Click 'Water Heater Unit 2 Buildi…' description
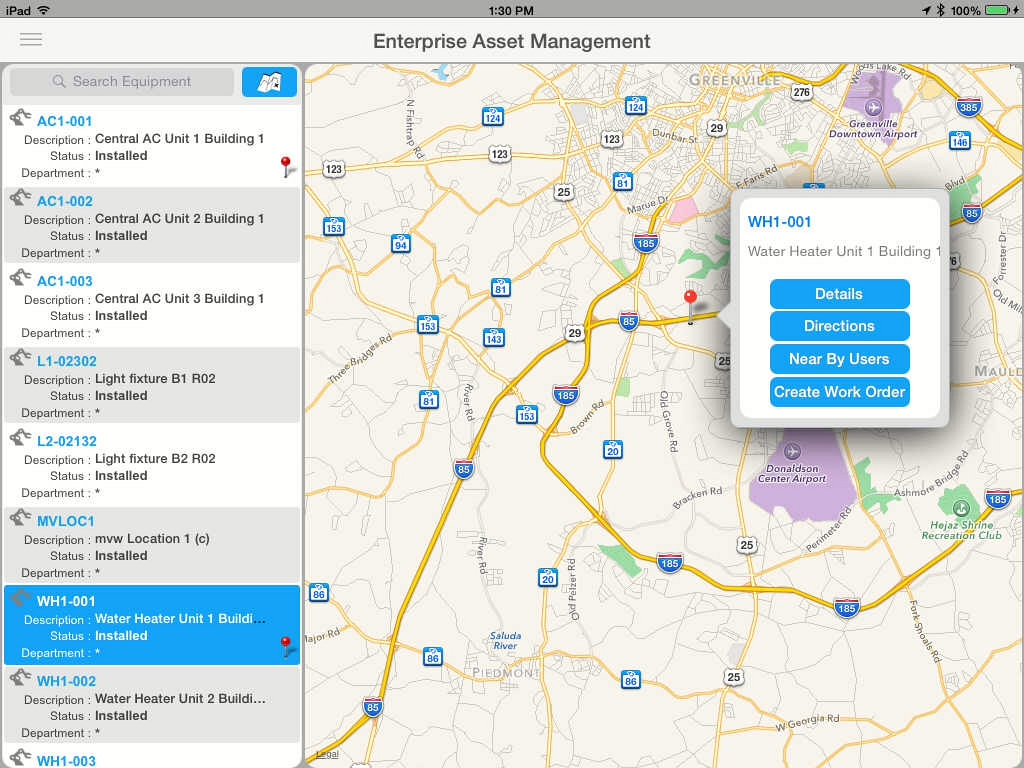Image resolution: width=1024 pixels, height=768 pixels. pos(180,699)
